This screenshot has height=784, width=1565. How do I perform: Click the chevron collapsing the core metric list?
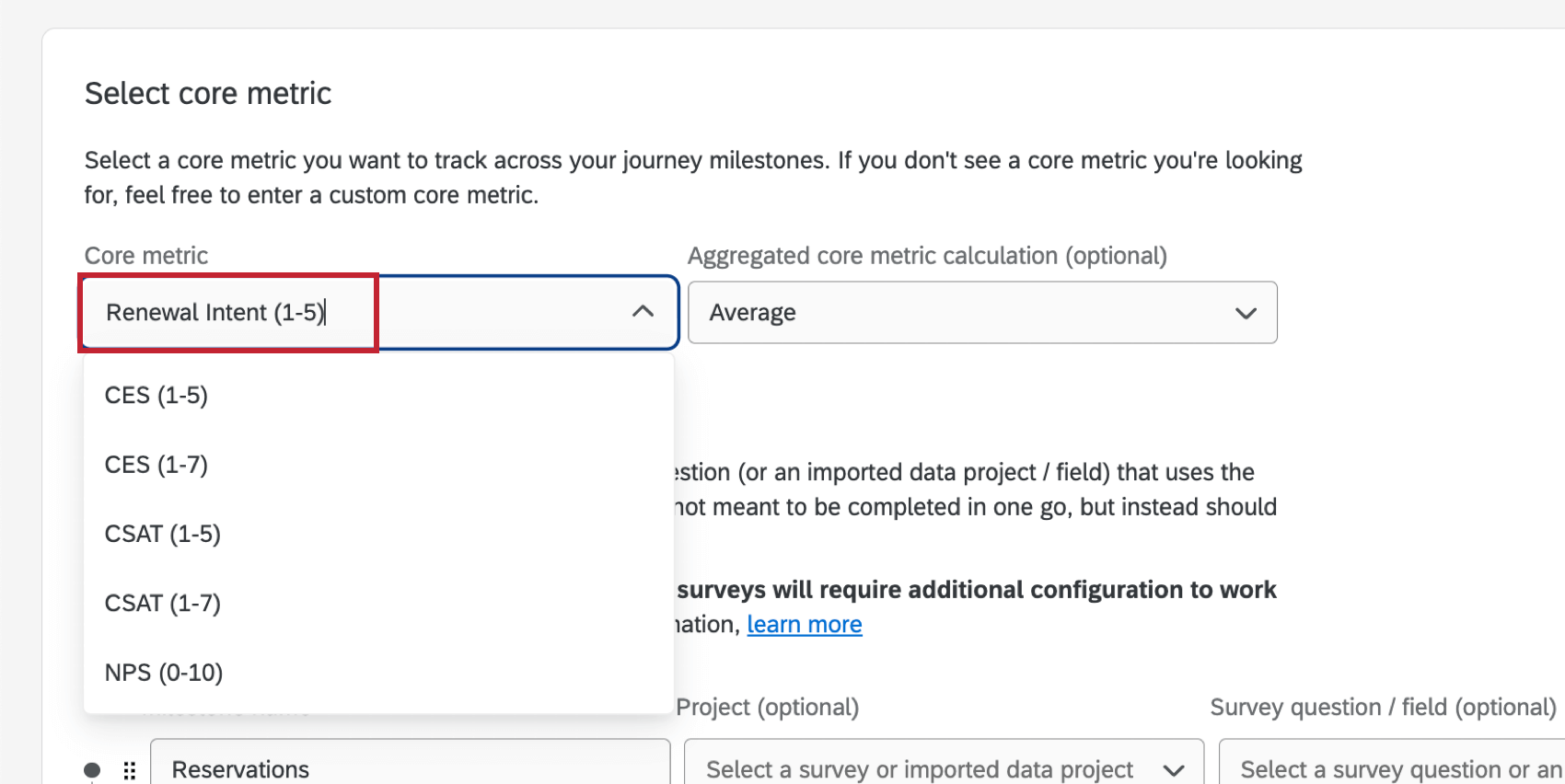click(643, 312)
